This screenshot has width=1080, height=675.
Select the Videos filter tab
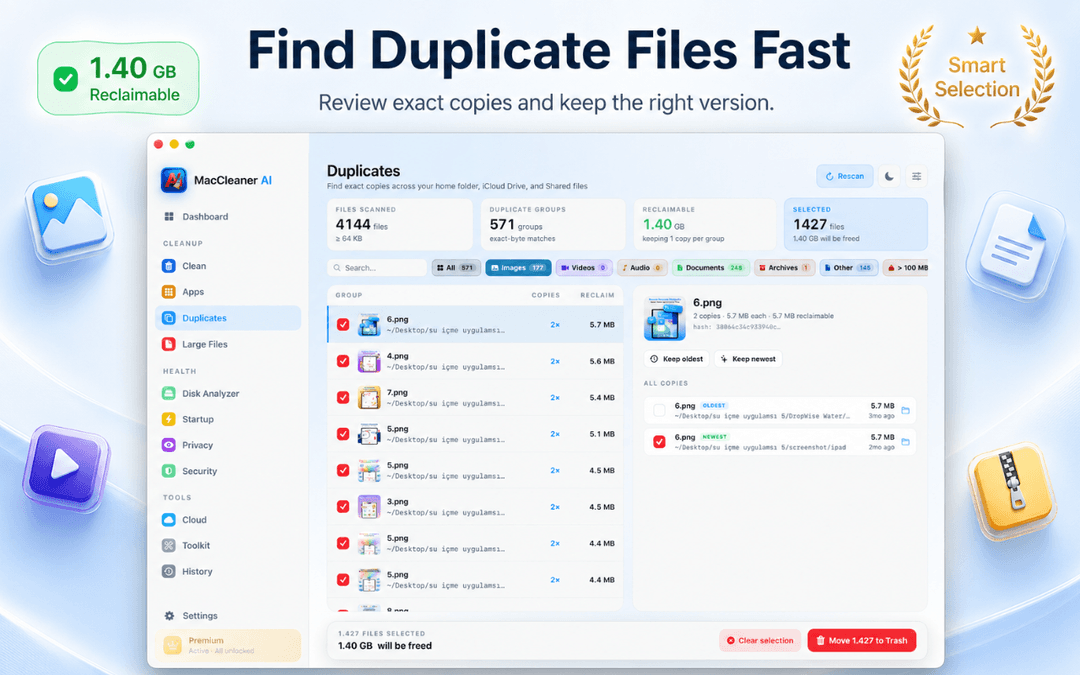(584, 268)
